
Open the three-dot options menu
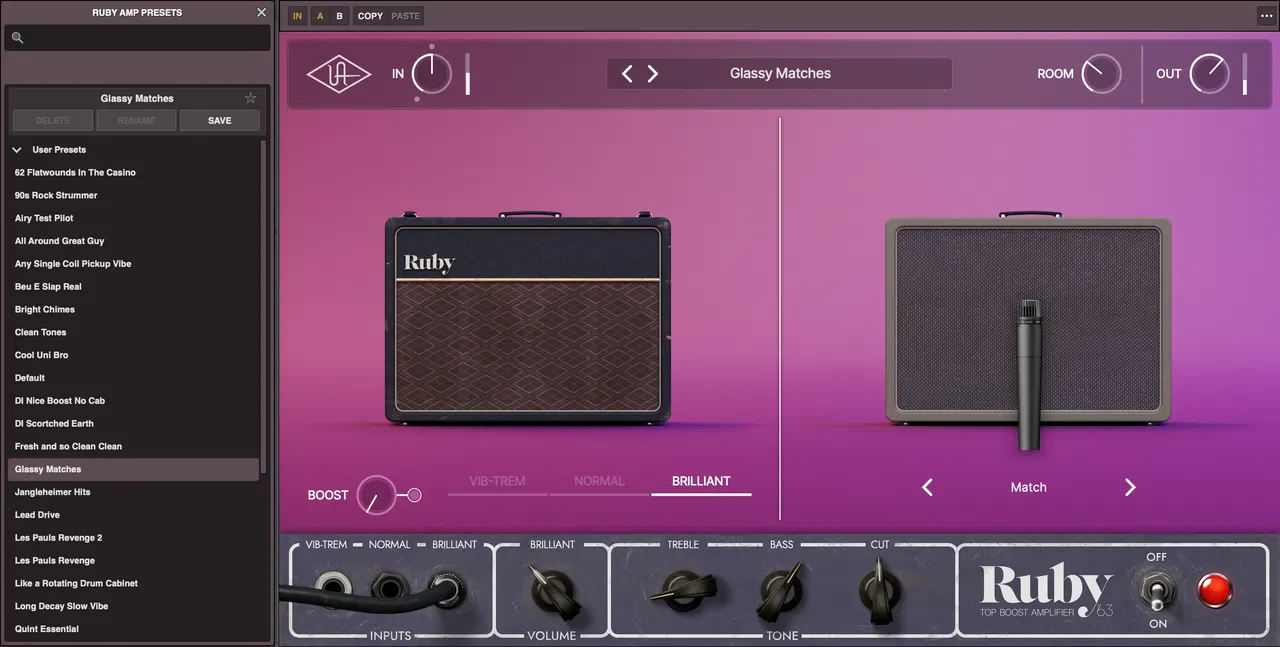pyautogui.click(x=1266, y=15)
